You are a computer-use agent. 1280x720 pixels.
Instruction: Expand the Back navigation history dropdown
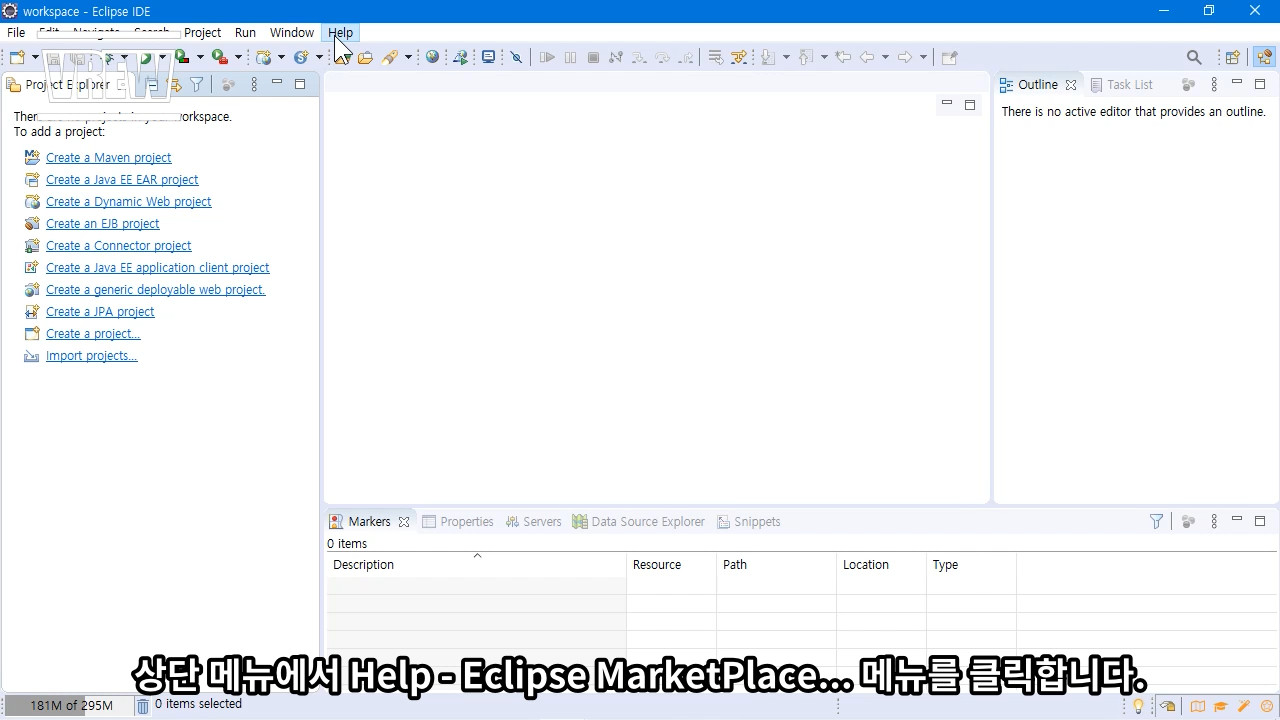885,57
